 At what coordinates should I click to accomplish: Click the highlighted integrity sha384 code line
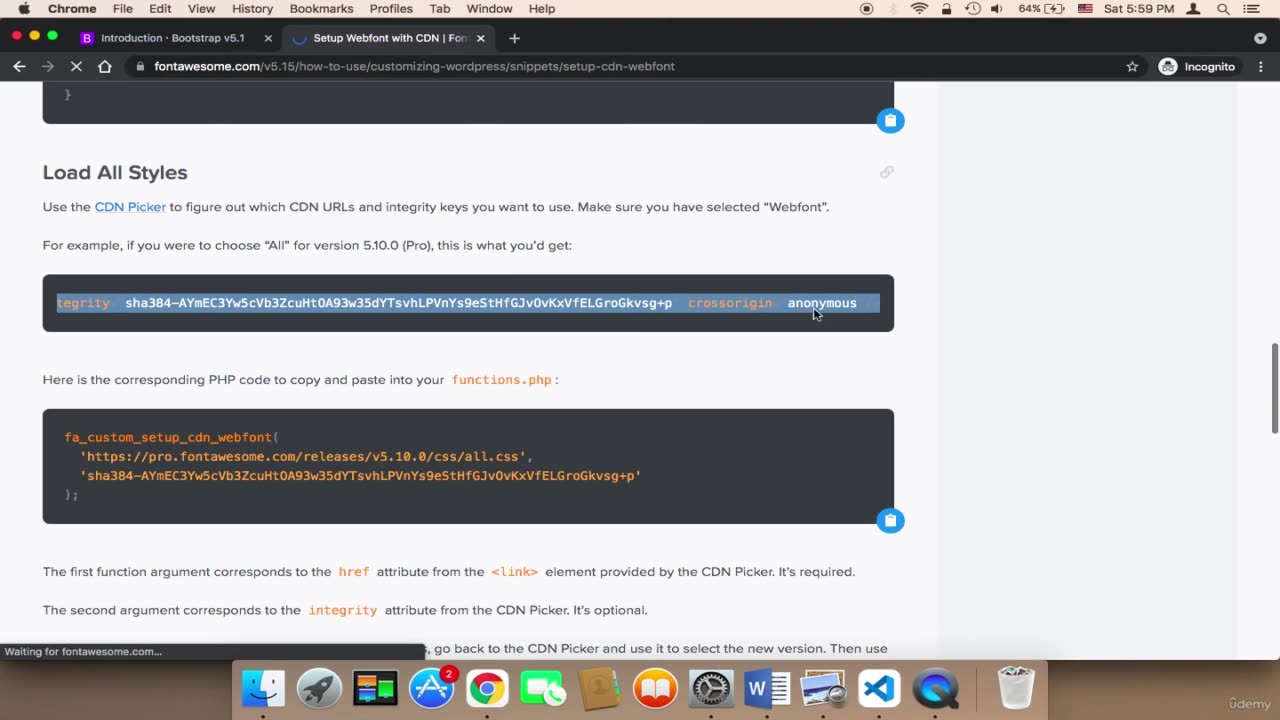(468, 303)
